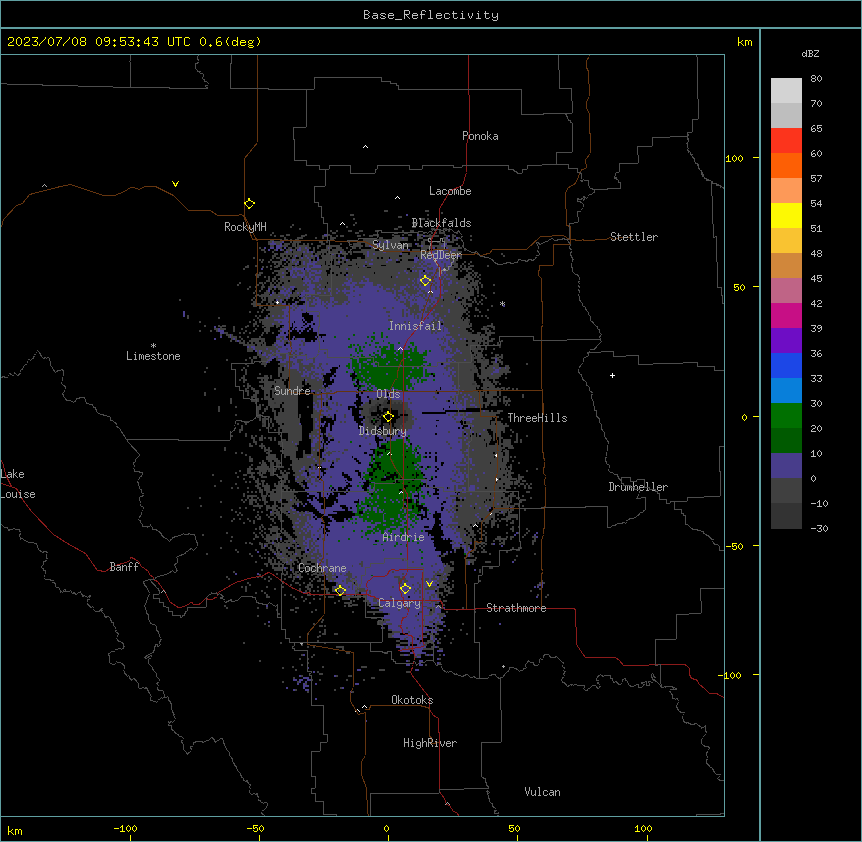This screenshot has height=842, width=862.
Task: Click the Stettler city label
Action: 634,237
